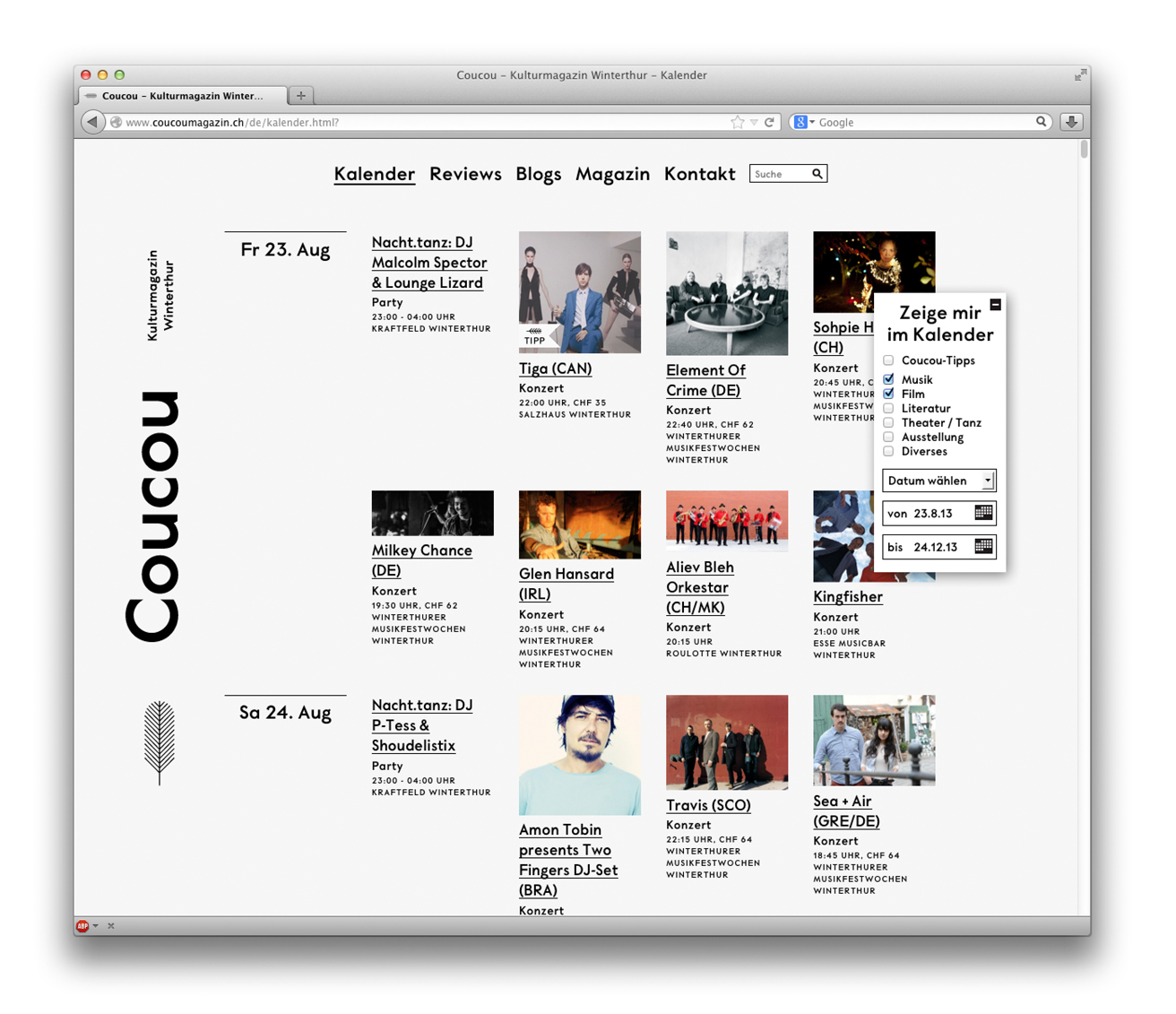Go to the Magazin menu section

tap(612, 174)
